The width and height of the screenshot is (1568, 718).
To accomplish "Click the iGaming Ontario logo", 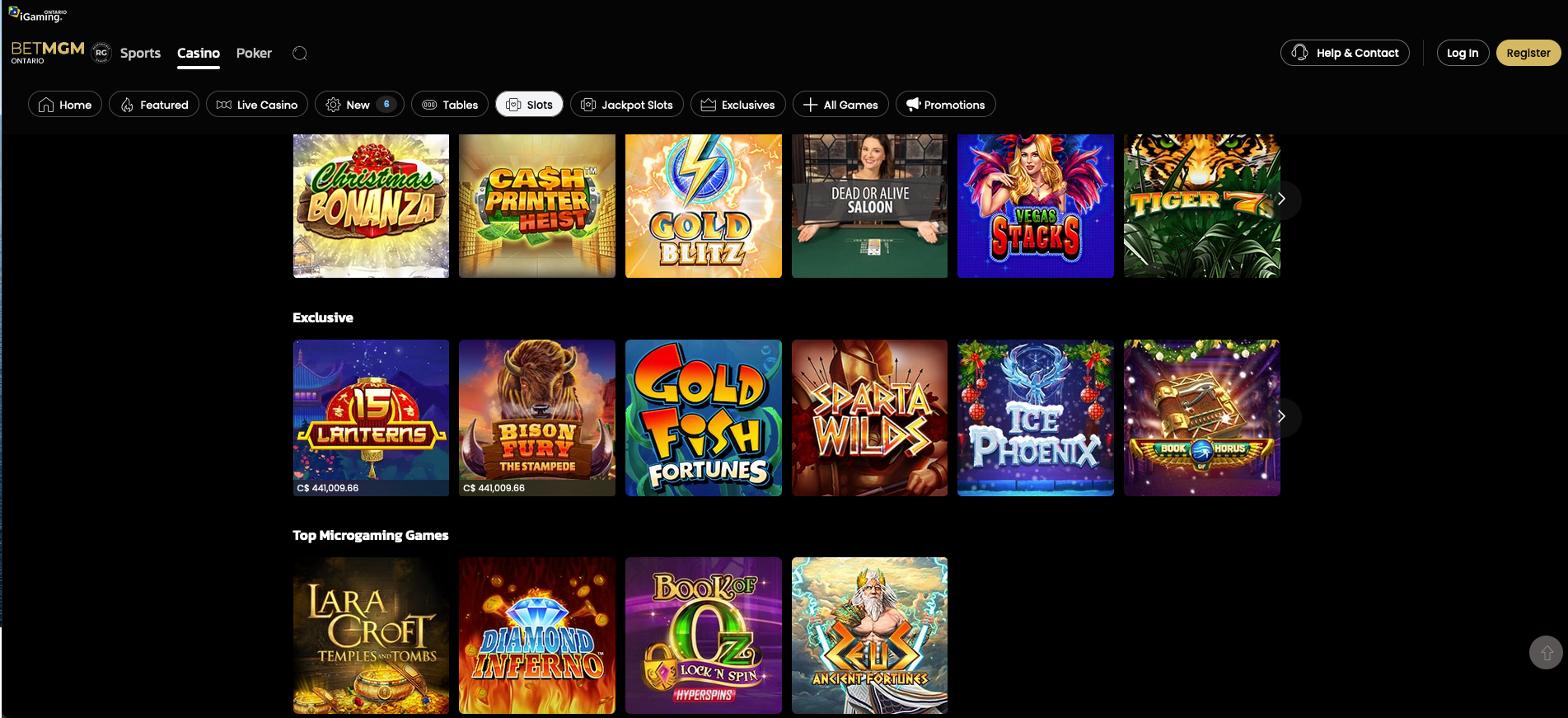I will (38, 14).
